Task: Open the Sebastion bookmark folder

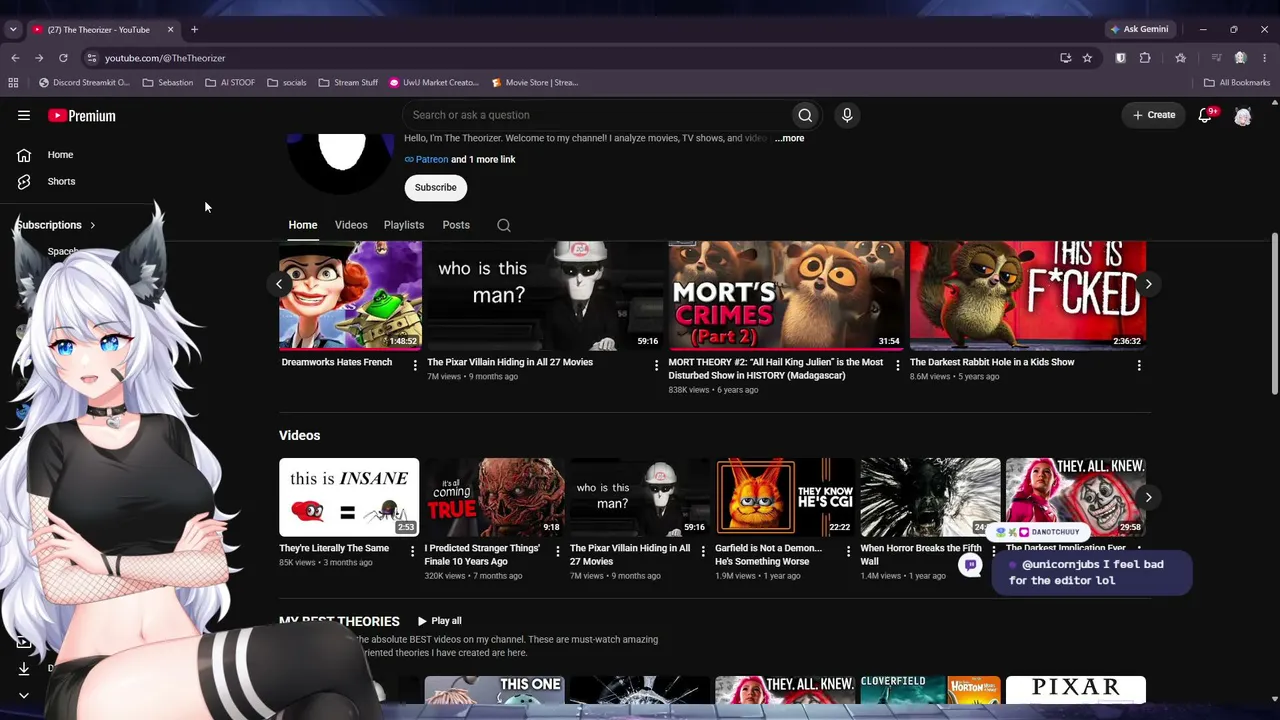Action: click(168, 83)
